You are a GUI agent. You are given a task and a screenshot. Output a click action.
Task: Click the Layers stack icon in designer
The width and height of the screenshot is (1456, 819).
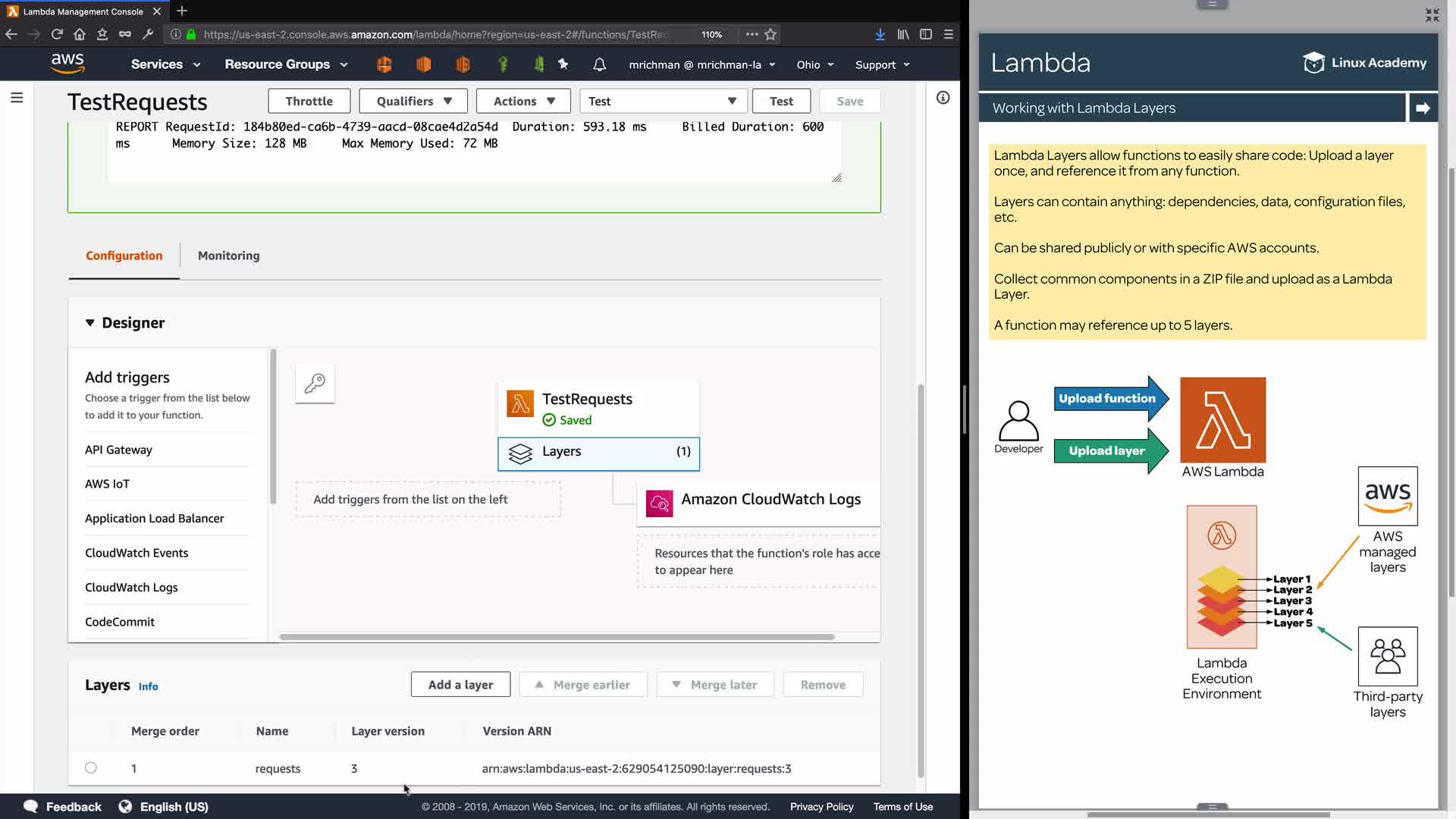click(520, 453)
